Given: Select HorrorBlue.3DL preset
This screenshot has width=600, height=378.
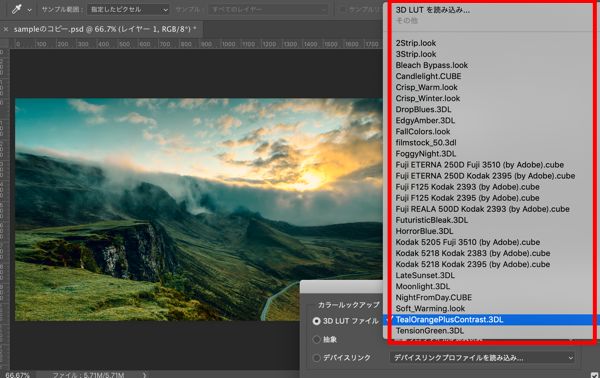Looking at the screenshot, I should coord(424,231).
